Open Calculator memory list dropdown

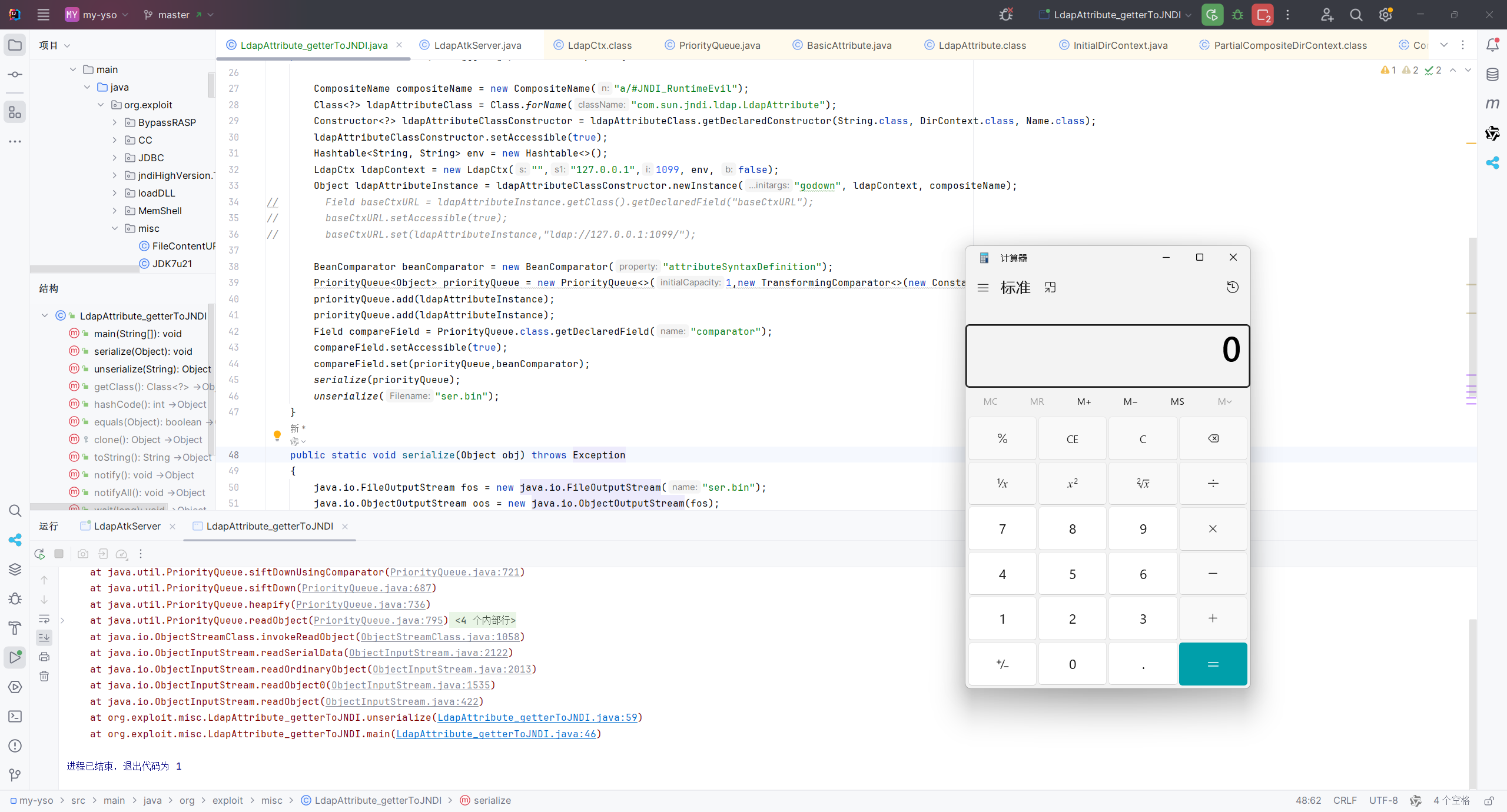1224,401
